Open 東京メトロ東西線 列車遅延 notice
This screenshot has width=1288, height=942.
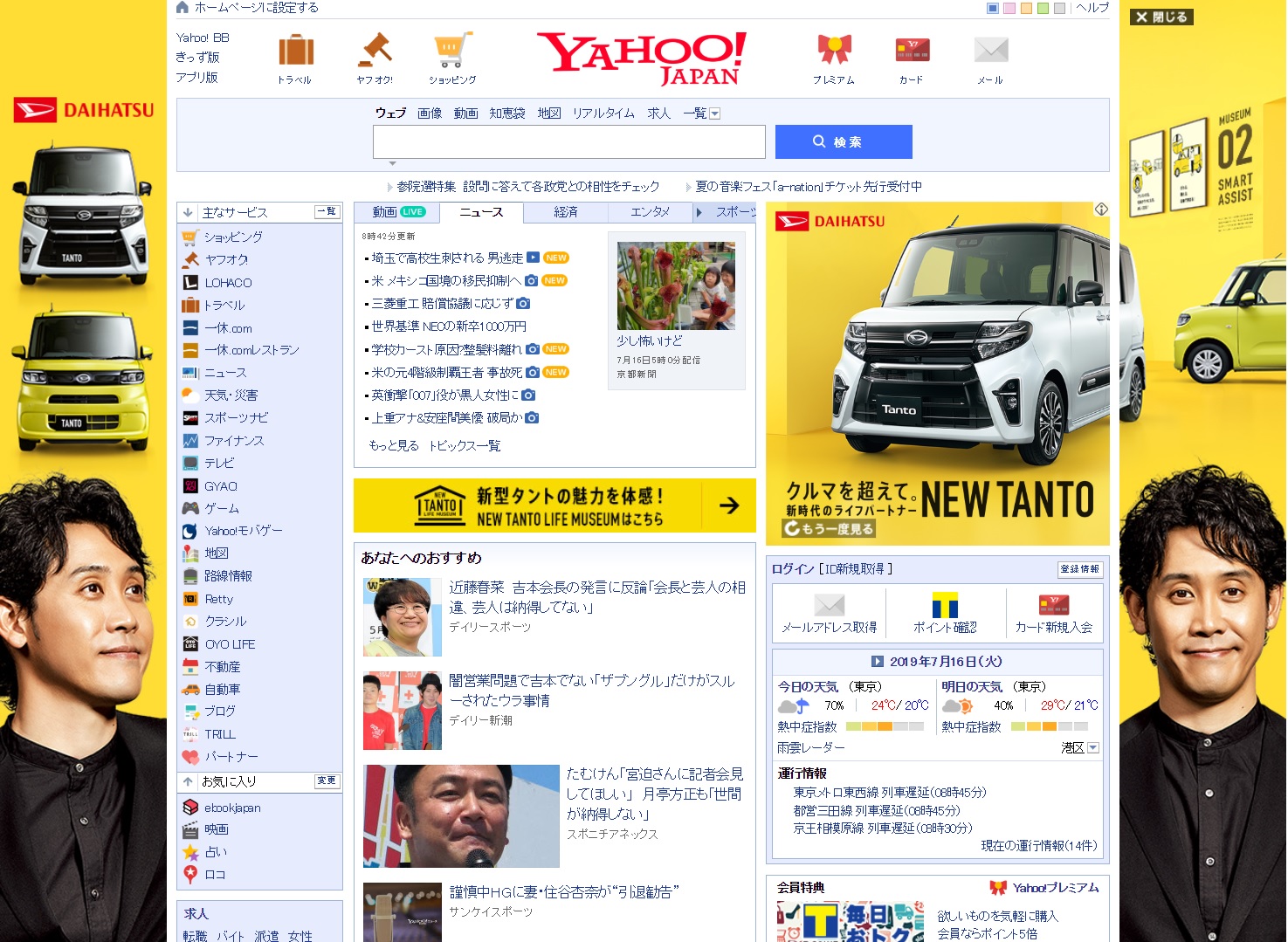[890, 793]
